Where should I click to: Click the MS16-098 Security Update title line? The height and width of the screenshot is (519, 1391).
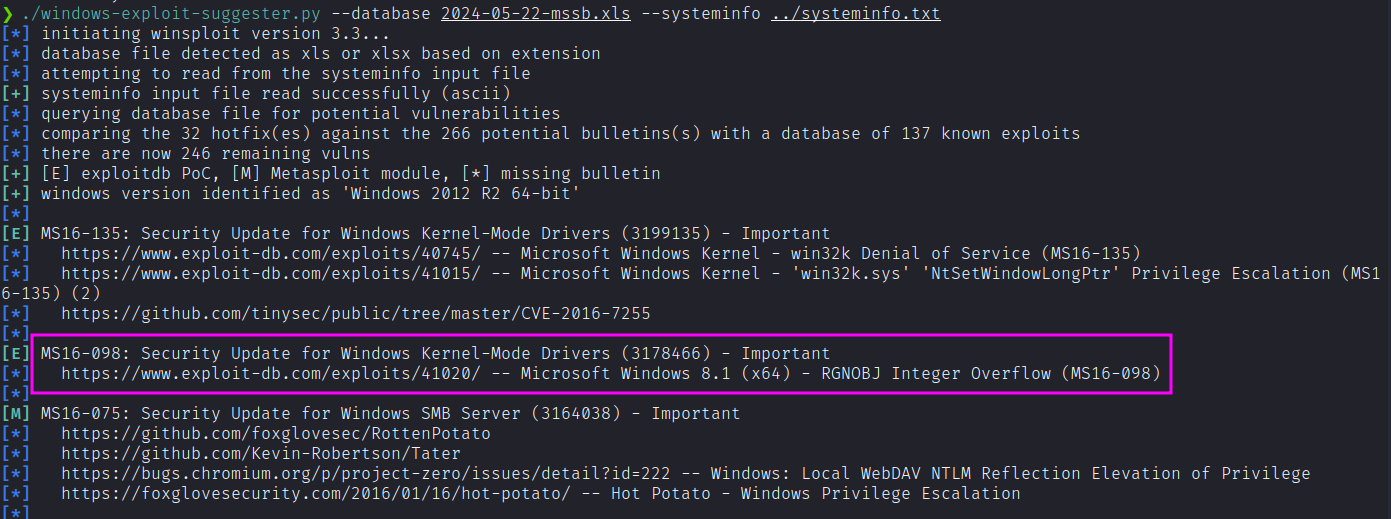tap(435, 353)
